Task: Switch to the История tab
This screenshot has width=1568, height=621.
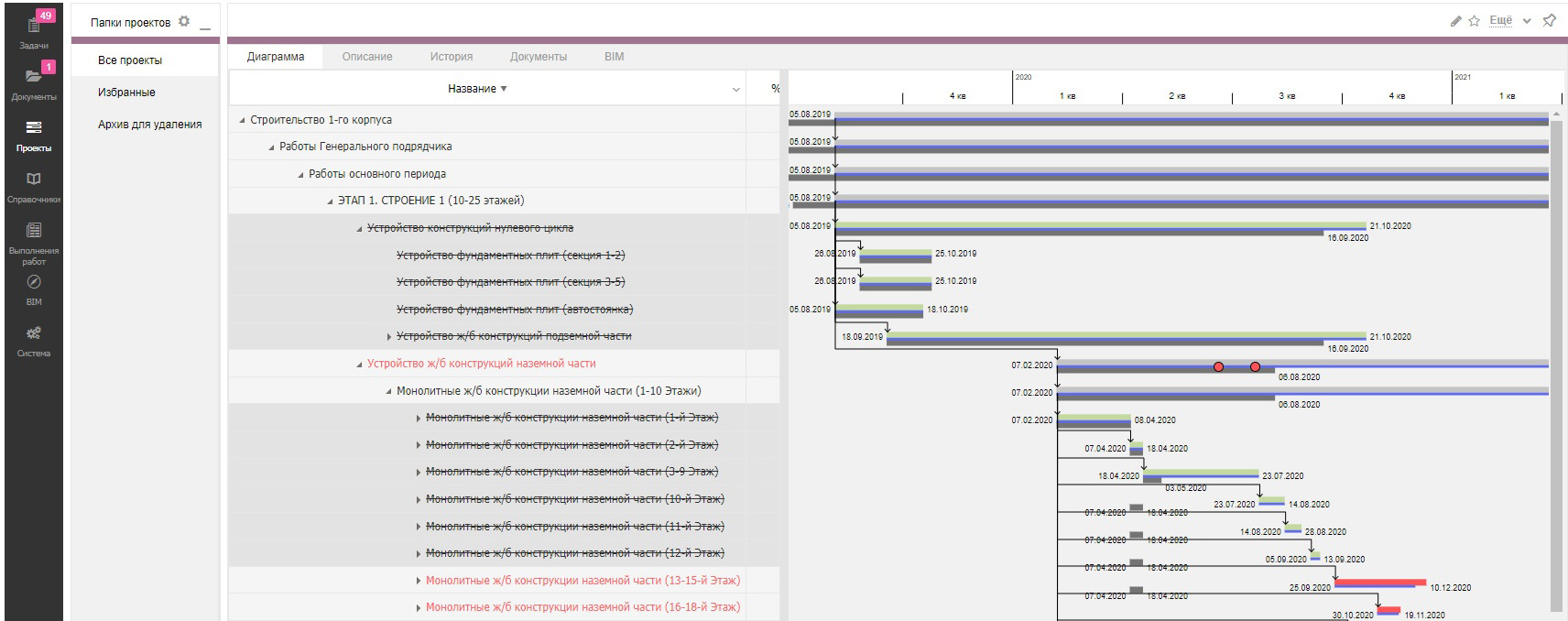Action: (451, 57)
